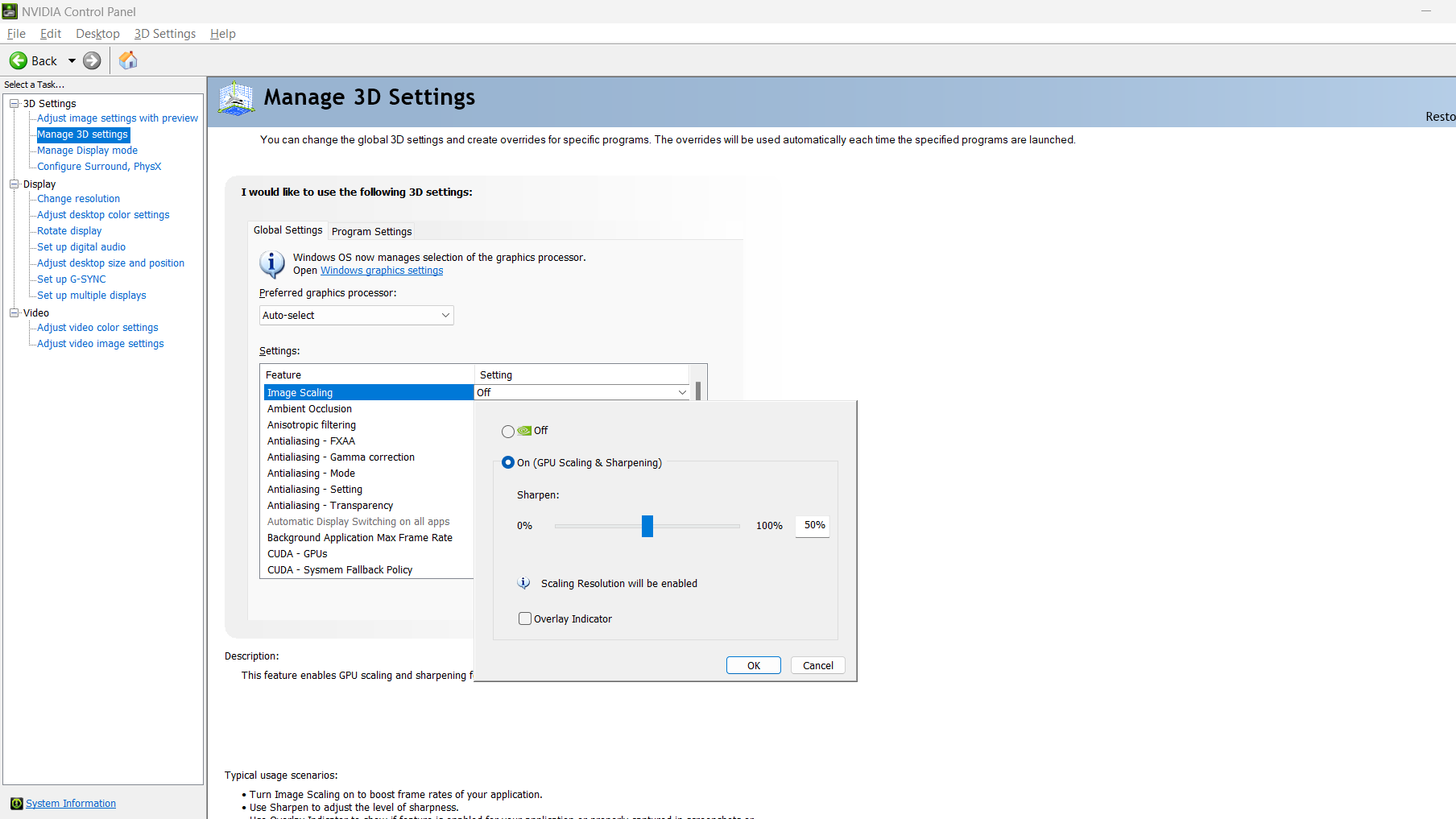
Task: Open Set up G-SYNC page
Action: point(72,279)
